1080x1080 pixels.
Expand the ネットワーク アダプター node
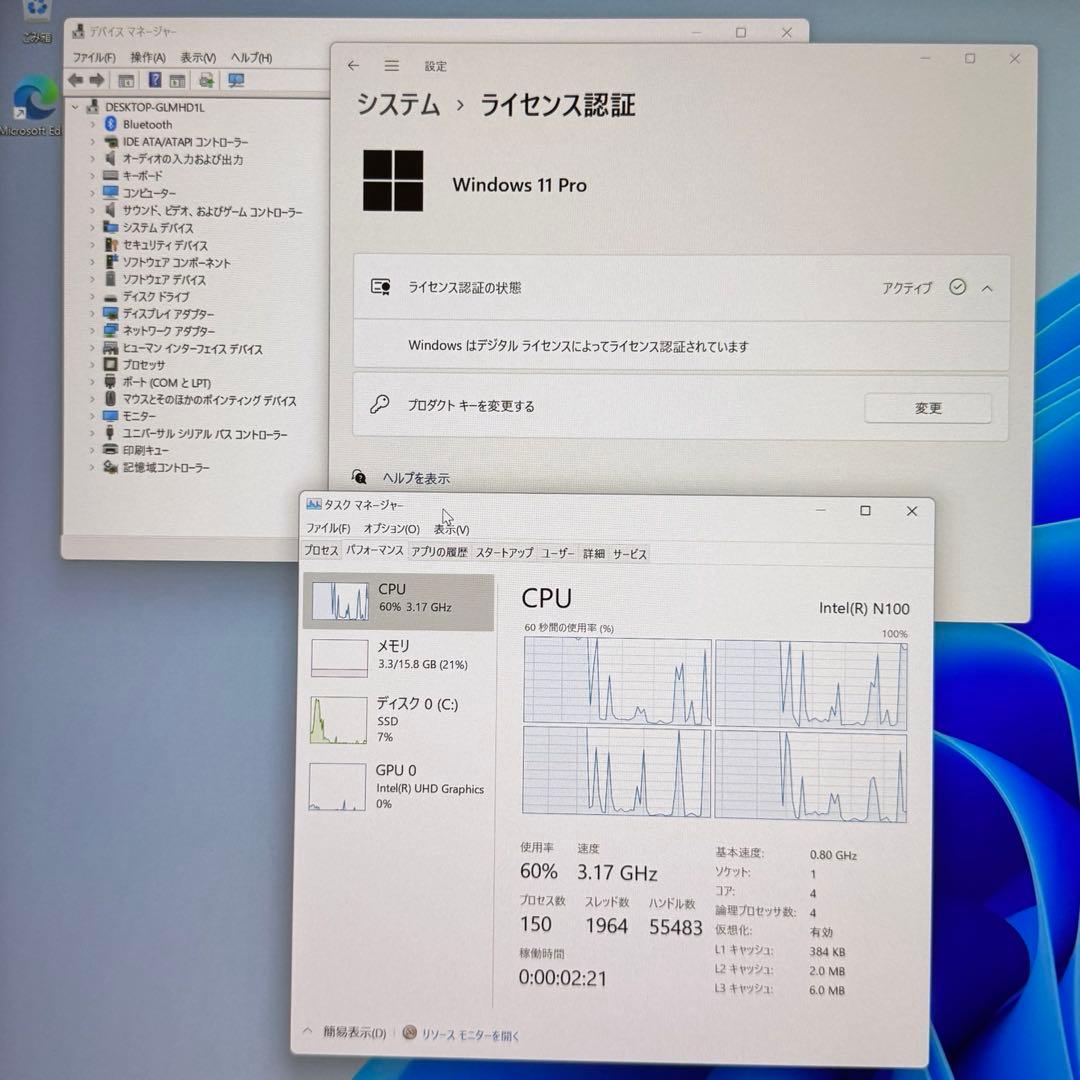pos(92,331)
